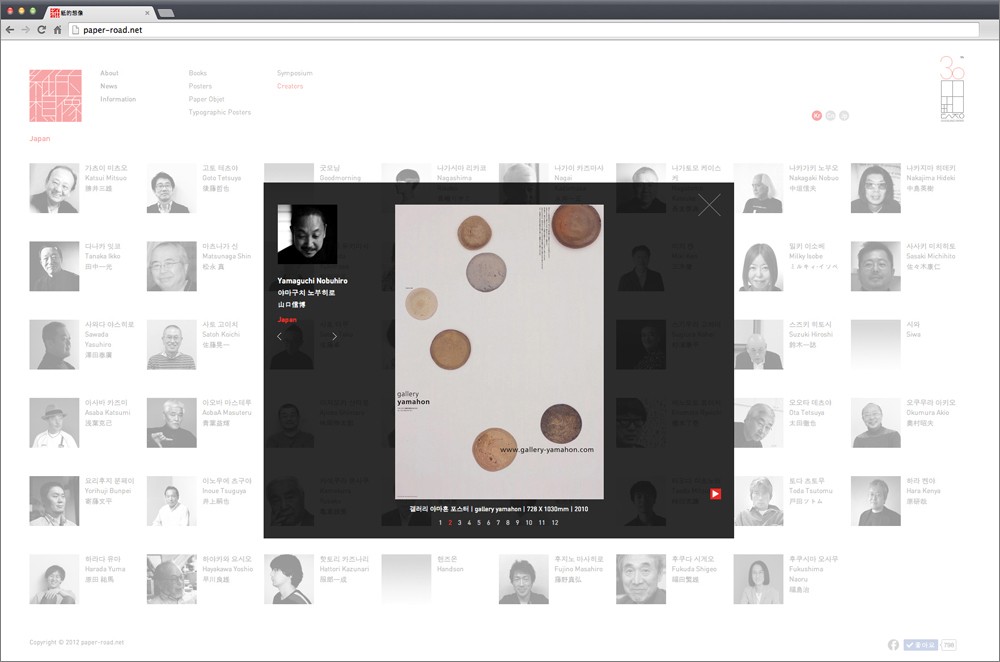Open Katsui Mitsuo creator portrait
The height and width of the screenshot is (662, 1000).
coord(54,188)
